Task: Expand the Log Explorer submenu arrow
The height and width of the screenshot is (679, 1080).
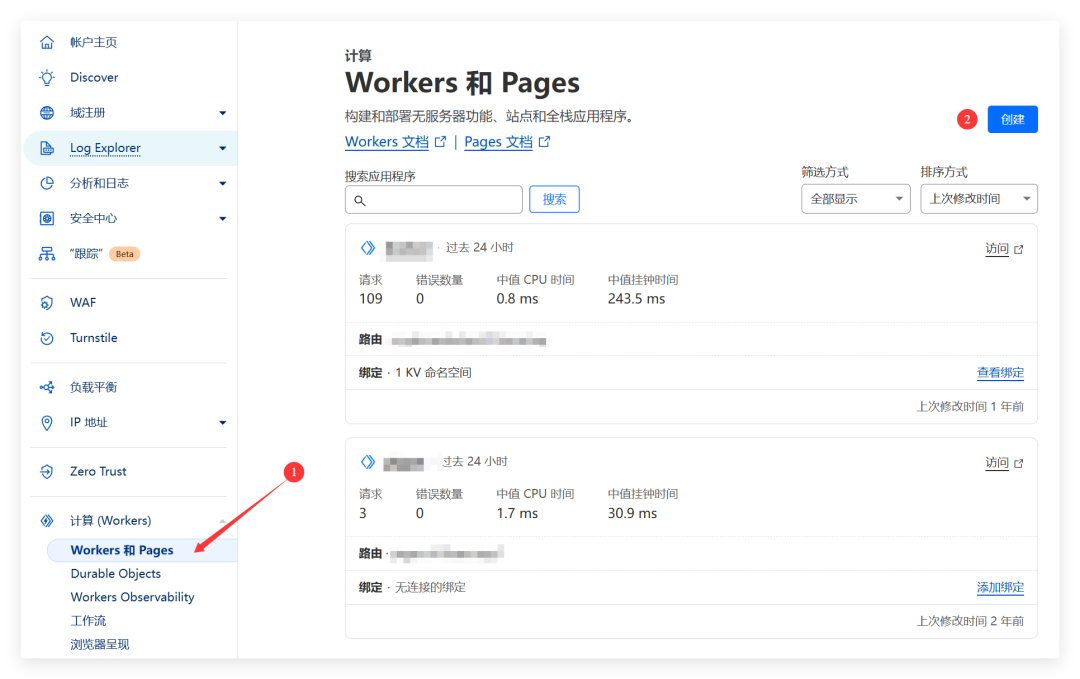Action: click(222, 148)
